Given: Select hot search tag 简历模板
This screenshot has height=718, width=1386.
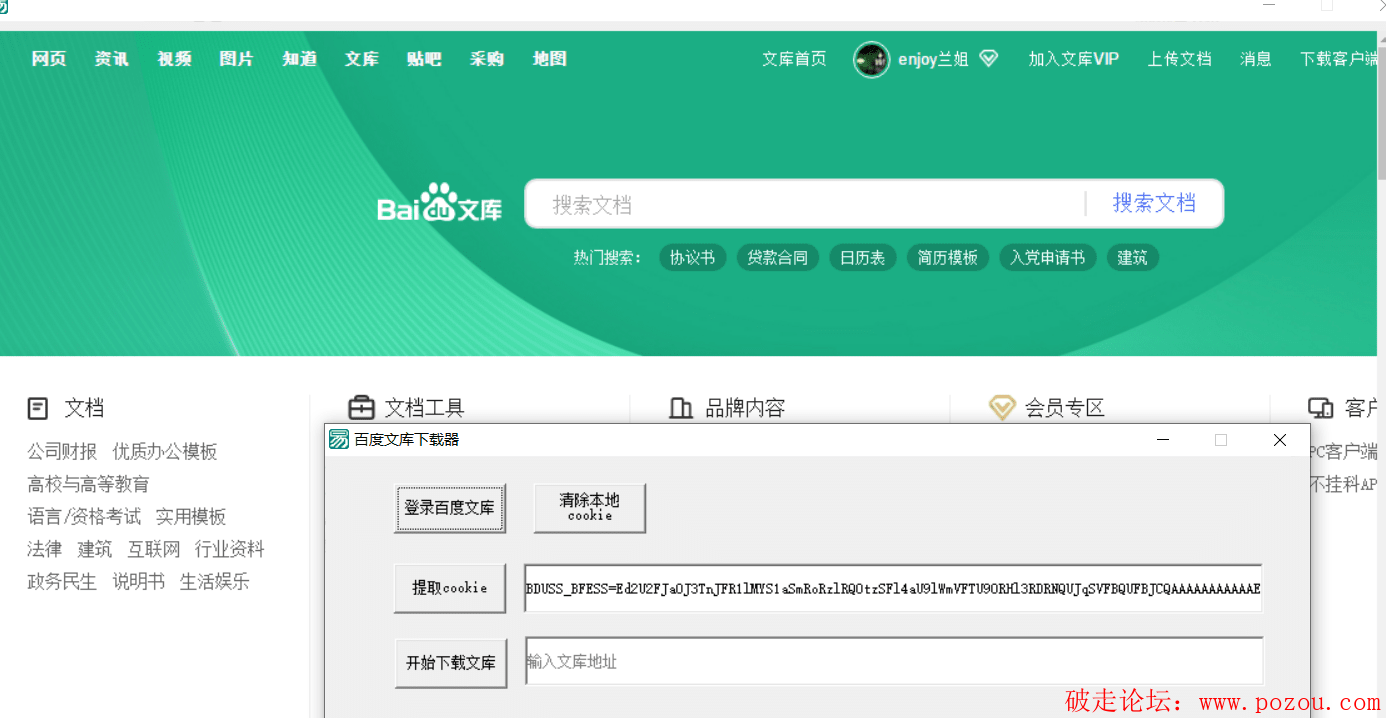Looking at the screenshot, I should click(948, 258).
